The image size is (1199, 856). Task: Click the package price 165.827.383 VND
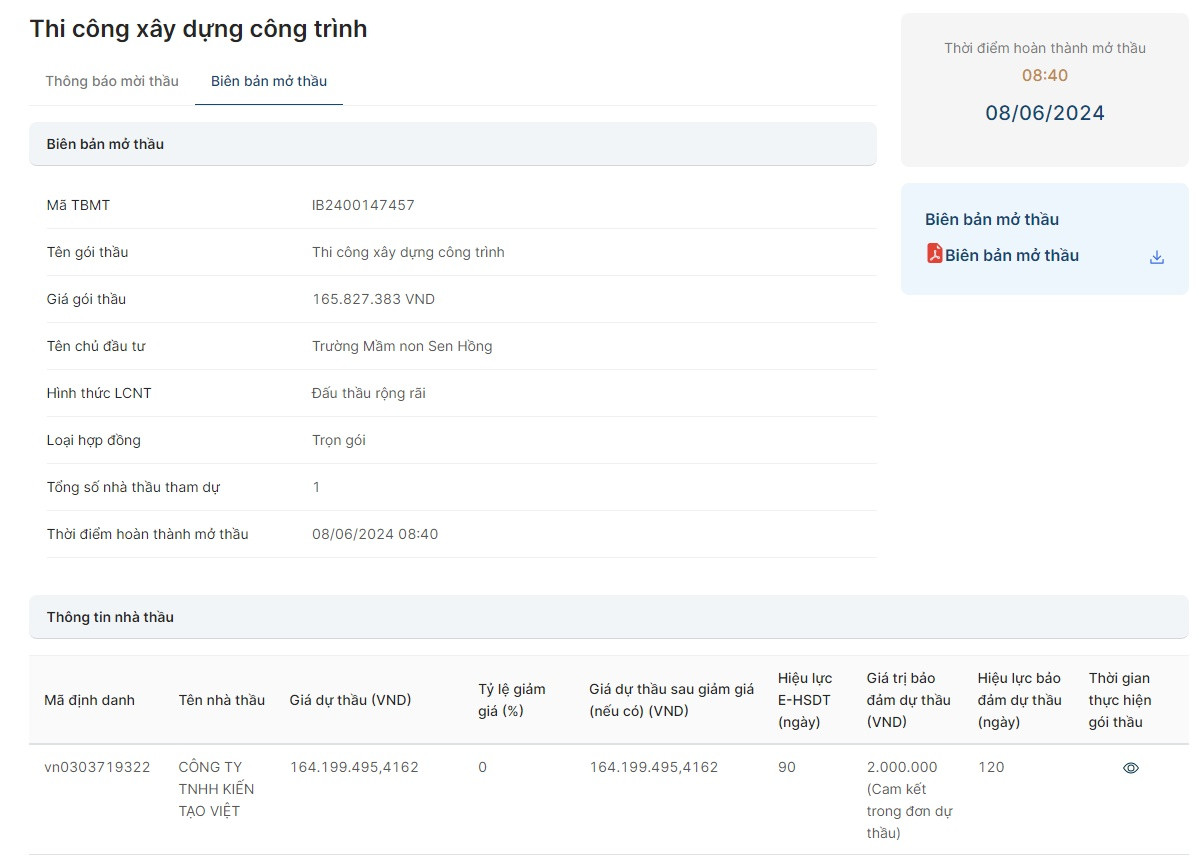coord(373,299)
